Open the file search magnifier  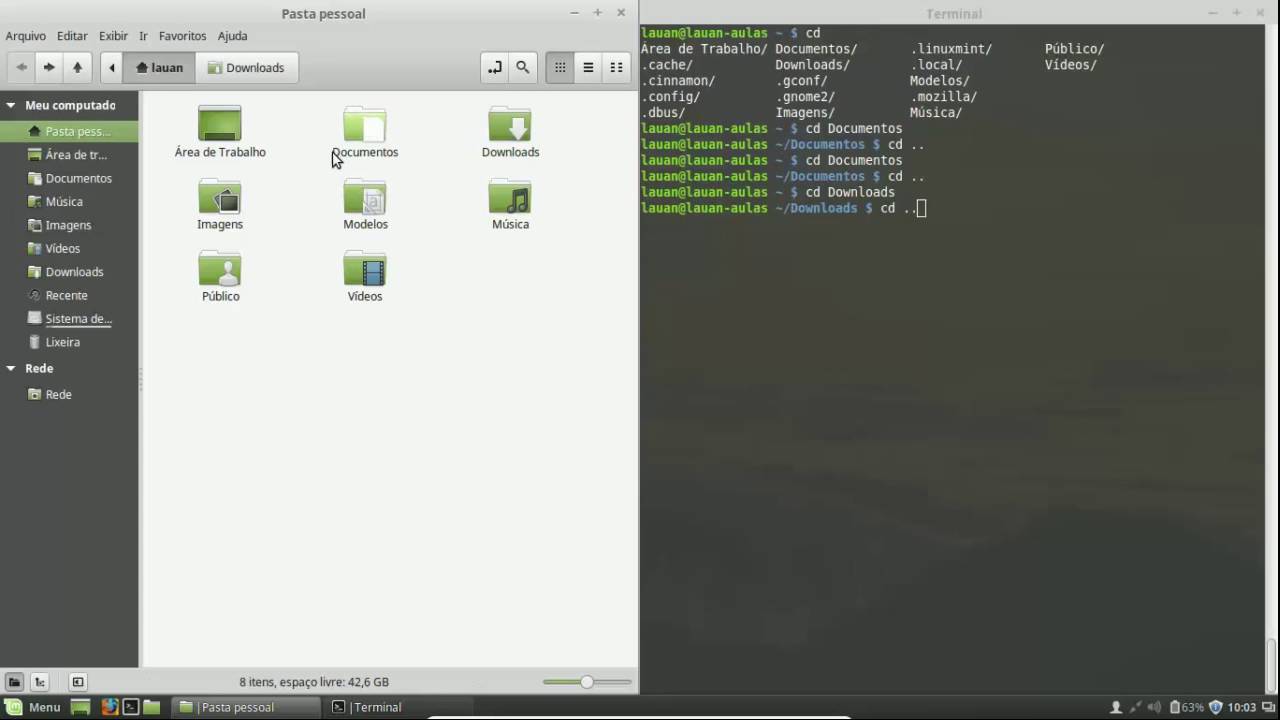pos(522,68)
